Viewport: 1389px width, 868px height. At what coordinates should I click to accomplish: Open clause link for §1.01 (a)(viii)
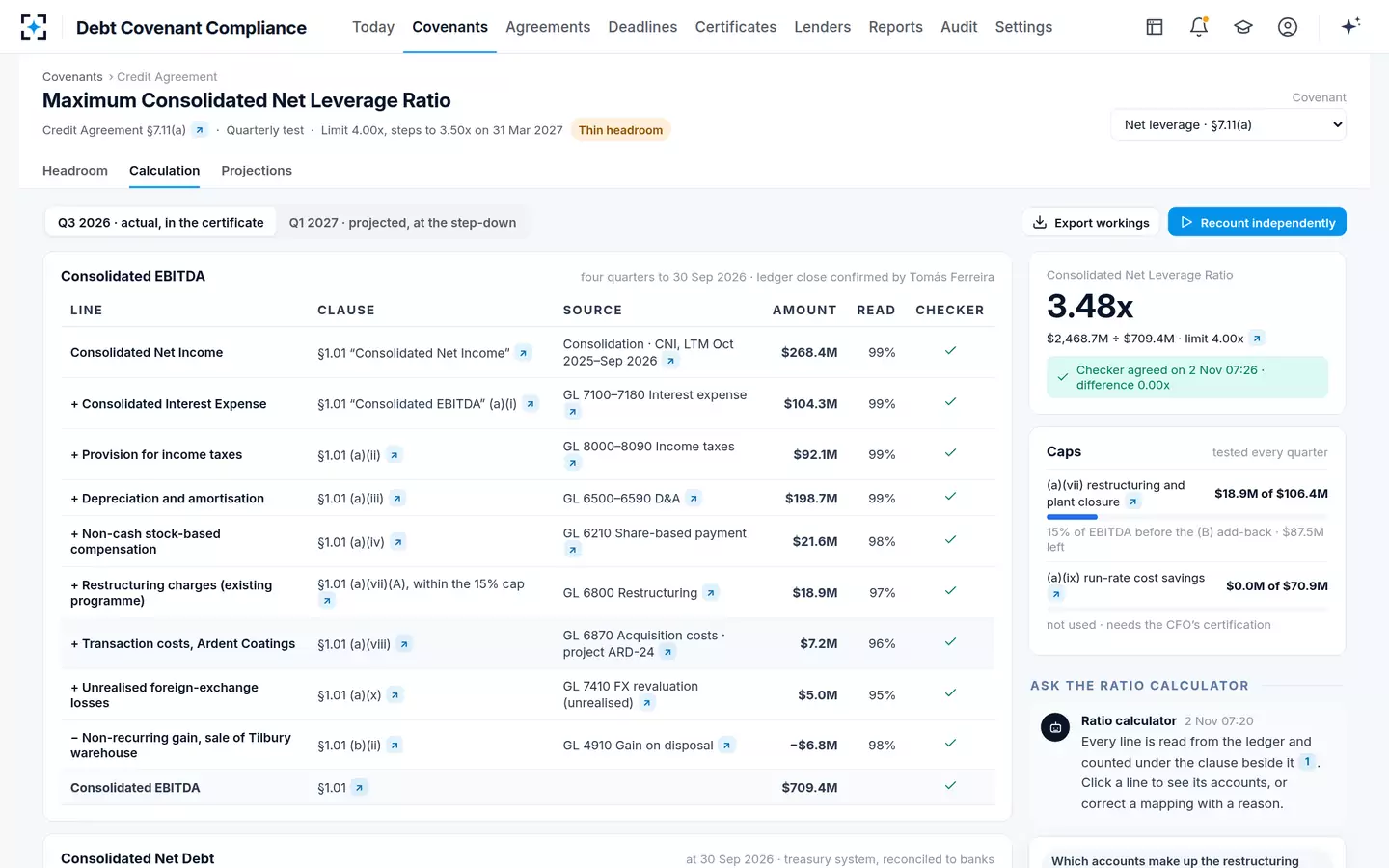pos(404,644)
